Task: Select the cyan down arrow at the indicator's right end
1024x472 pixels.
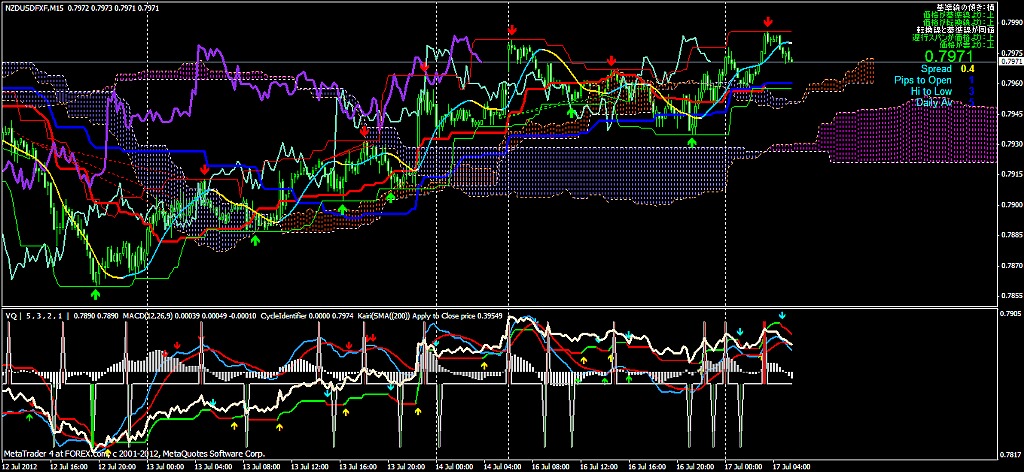Action: click(x=782, y=316)
